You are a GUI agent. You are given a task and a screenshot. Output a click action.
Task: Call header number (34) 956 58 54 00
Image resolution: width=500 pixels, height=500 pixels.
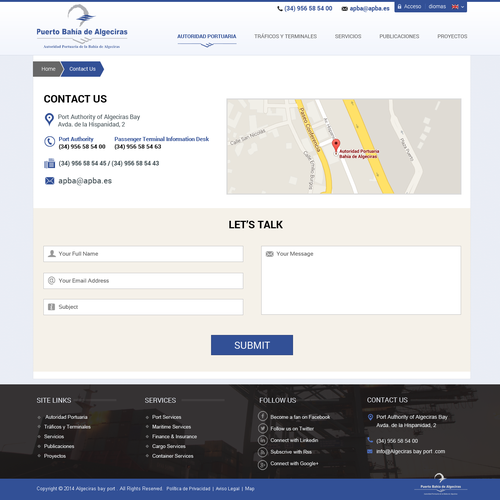pos(308,9)
